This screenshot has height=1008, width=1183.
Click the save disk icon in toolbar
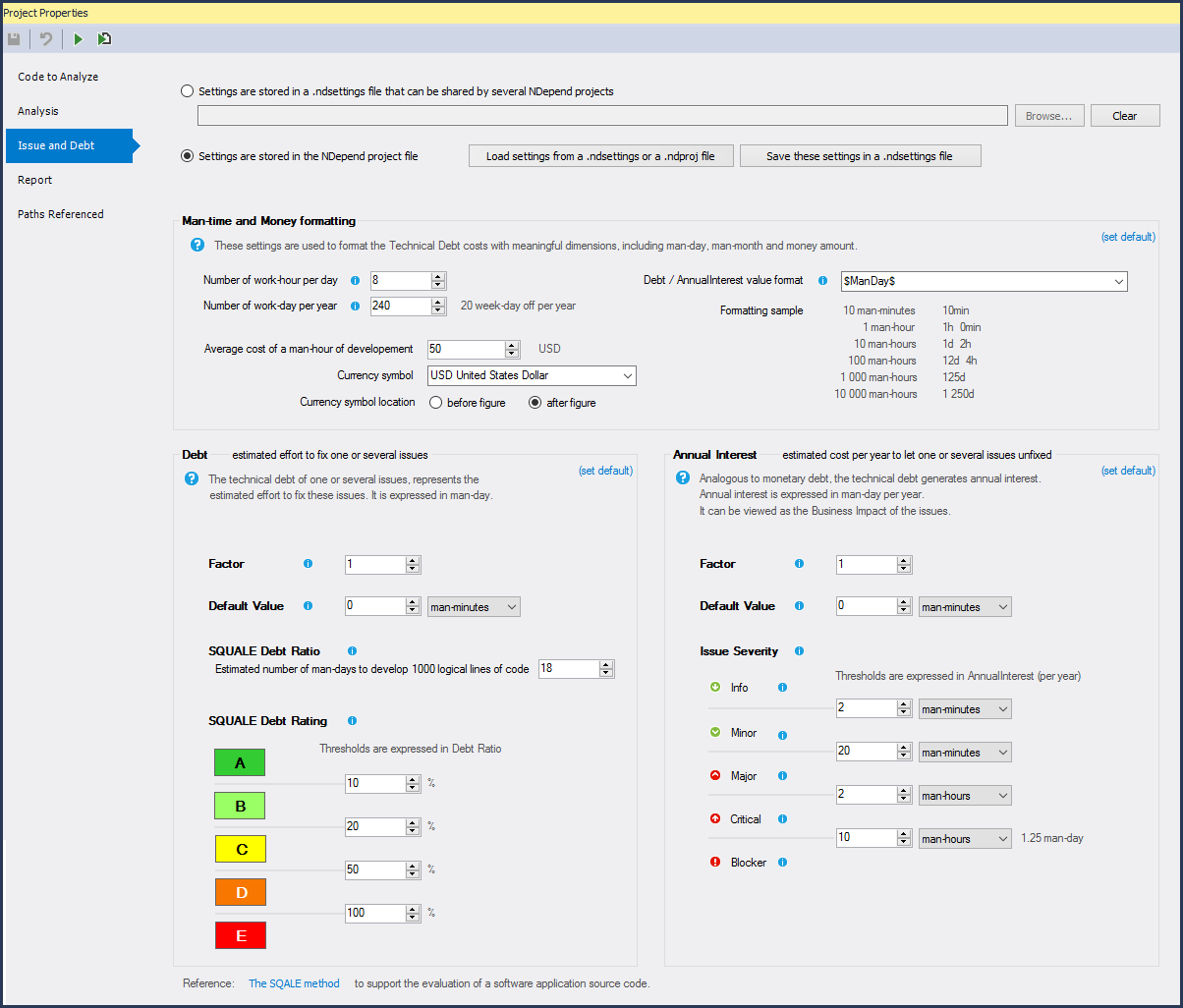coord(14,39)
